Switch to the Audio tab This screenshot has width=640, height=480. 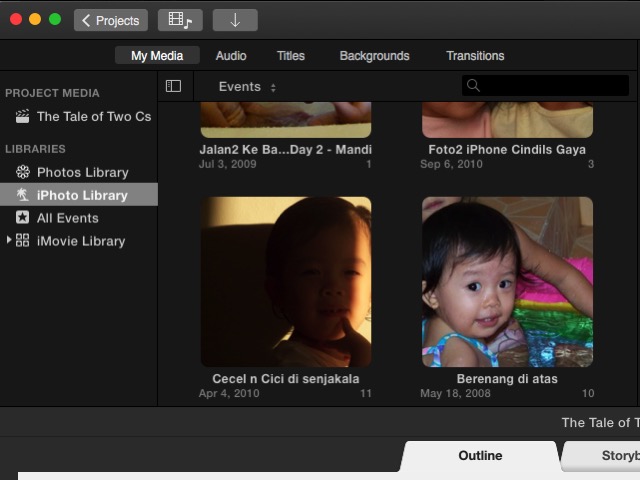pyautogui.click(x=231, y=56)
